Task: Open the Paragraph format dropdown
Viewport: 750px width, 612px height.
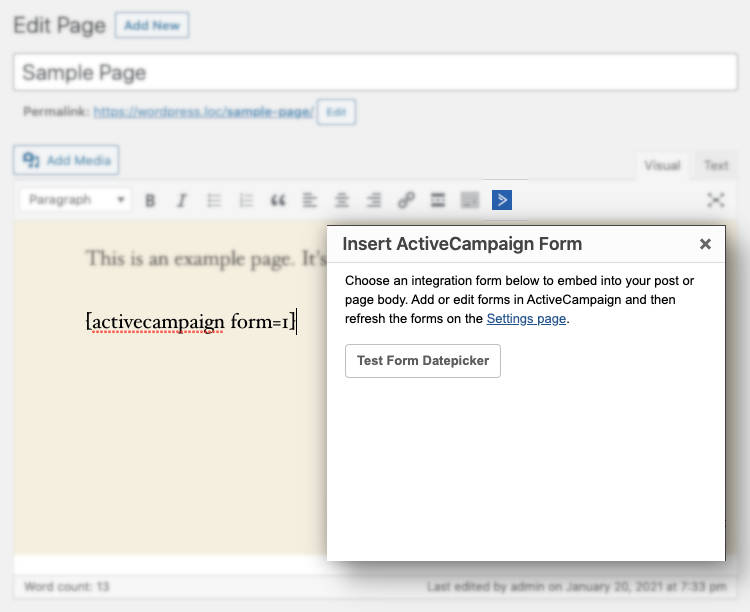Action: [x=75, y=200]
